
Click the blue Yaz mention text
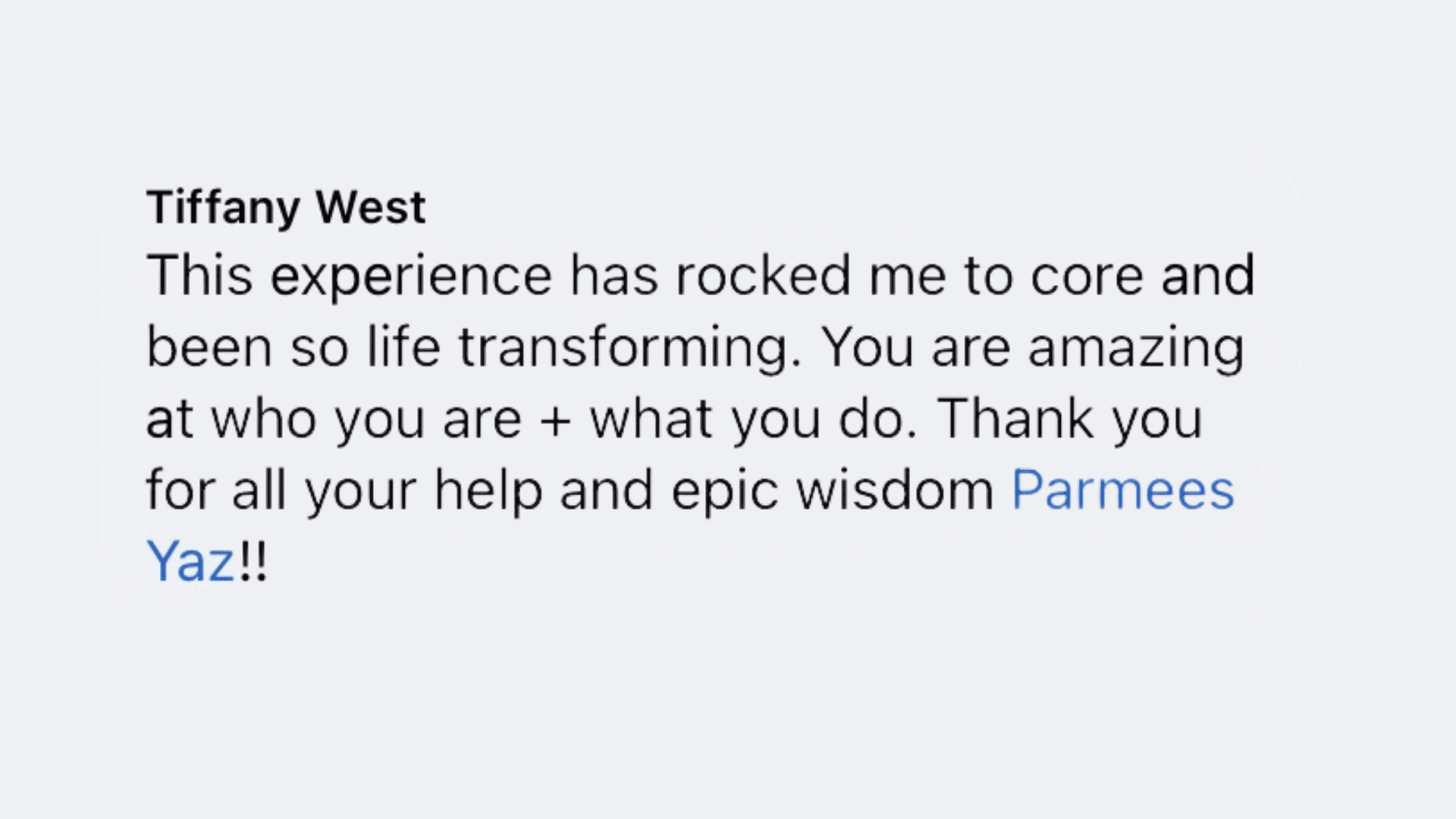[x=190, y=562]
